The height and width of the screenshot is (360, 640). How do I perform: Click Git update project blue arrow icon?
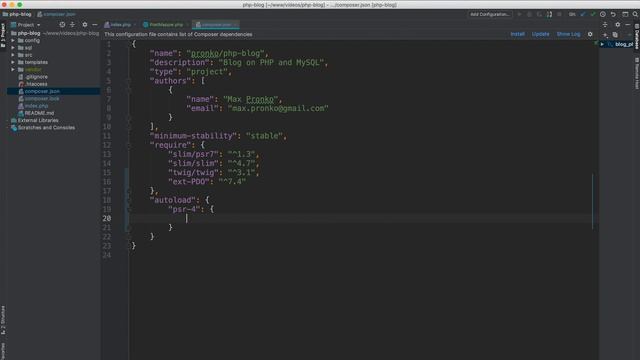583,14
